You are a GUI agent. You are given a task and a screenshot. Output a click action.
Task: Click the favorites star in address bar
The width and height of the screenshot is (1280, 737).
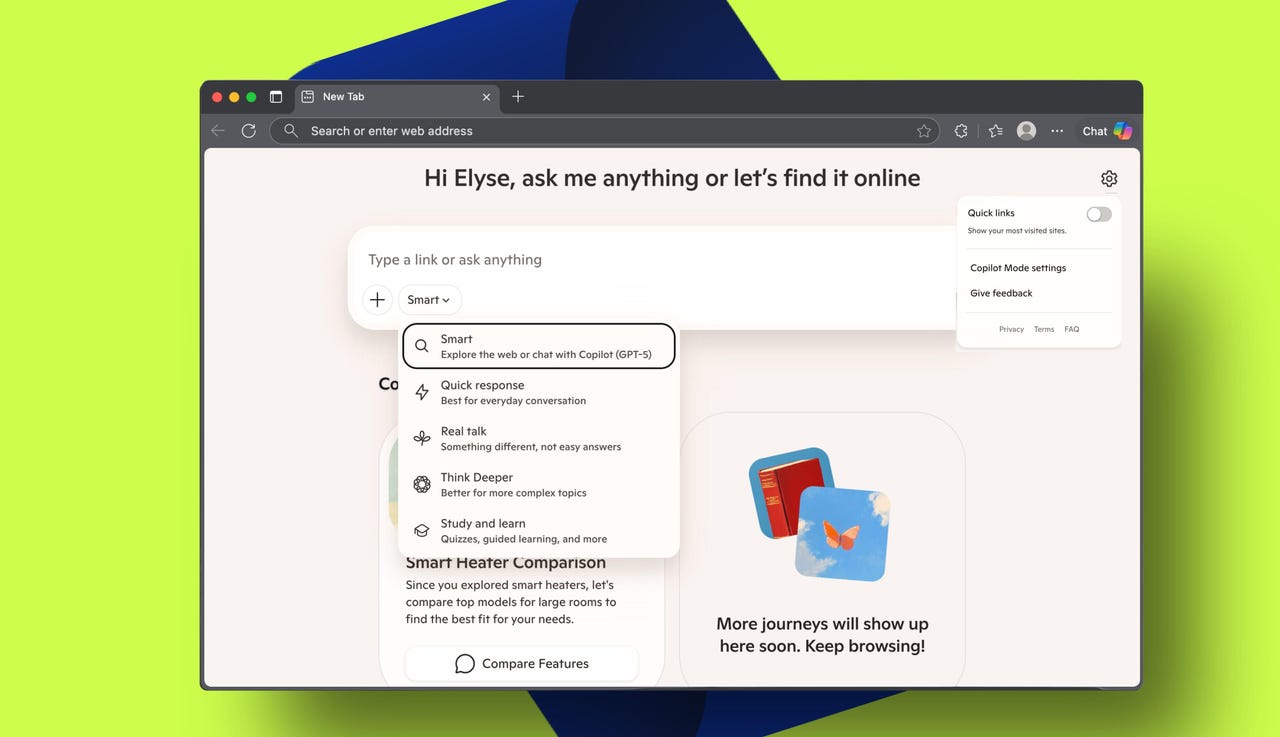[x=924, y=131]
